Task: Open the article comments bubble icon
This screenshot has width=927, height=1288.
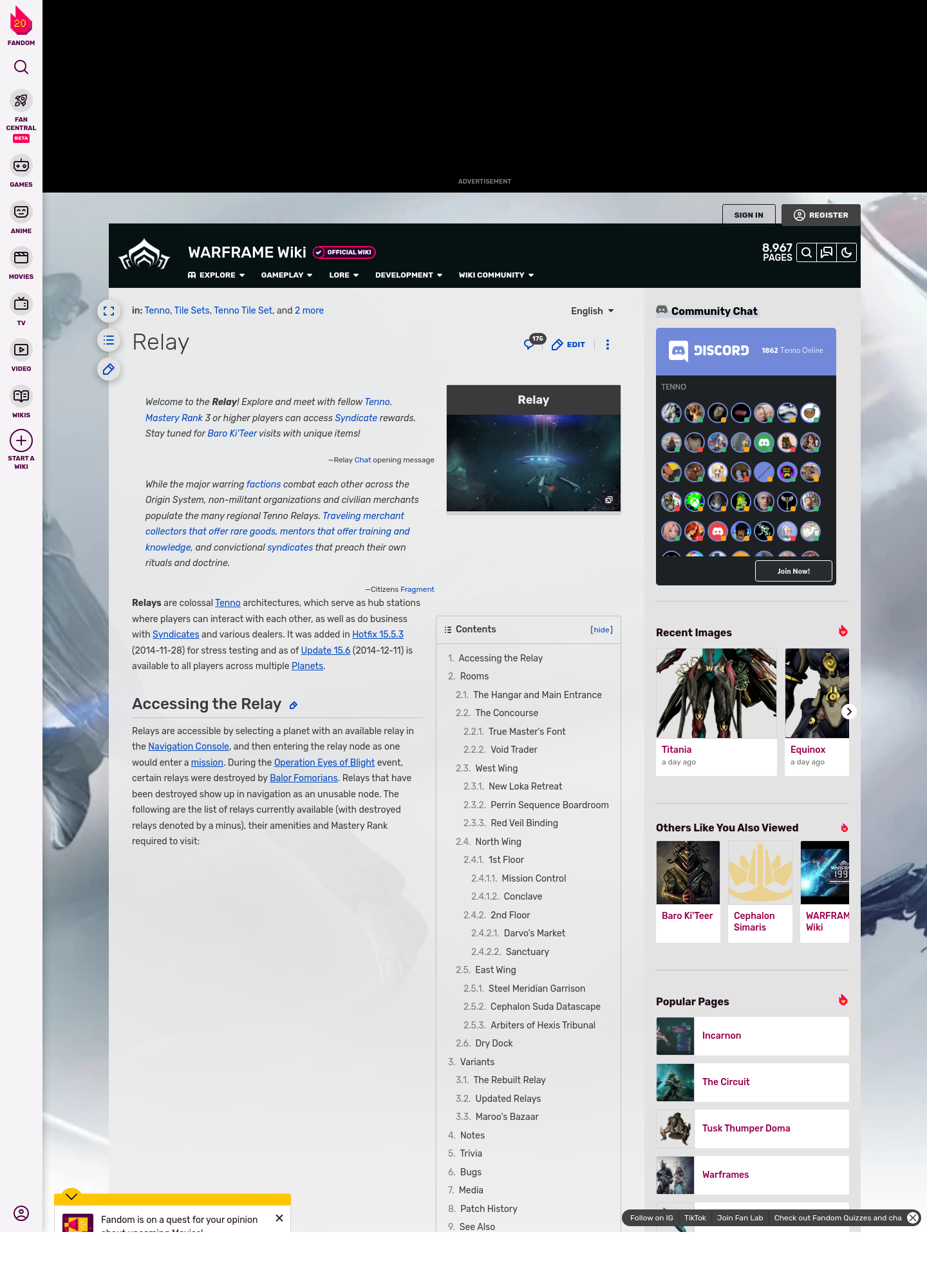Action: click(x=530, y=345)
